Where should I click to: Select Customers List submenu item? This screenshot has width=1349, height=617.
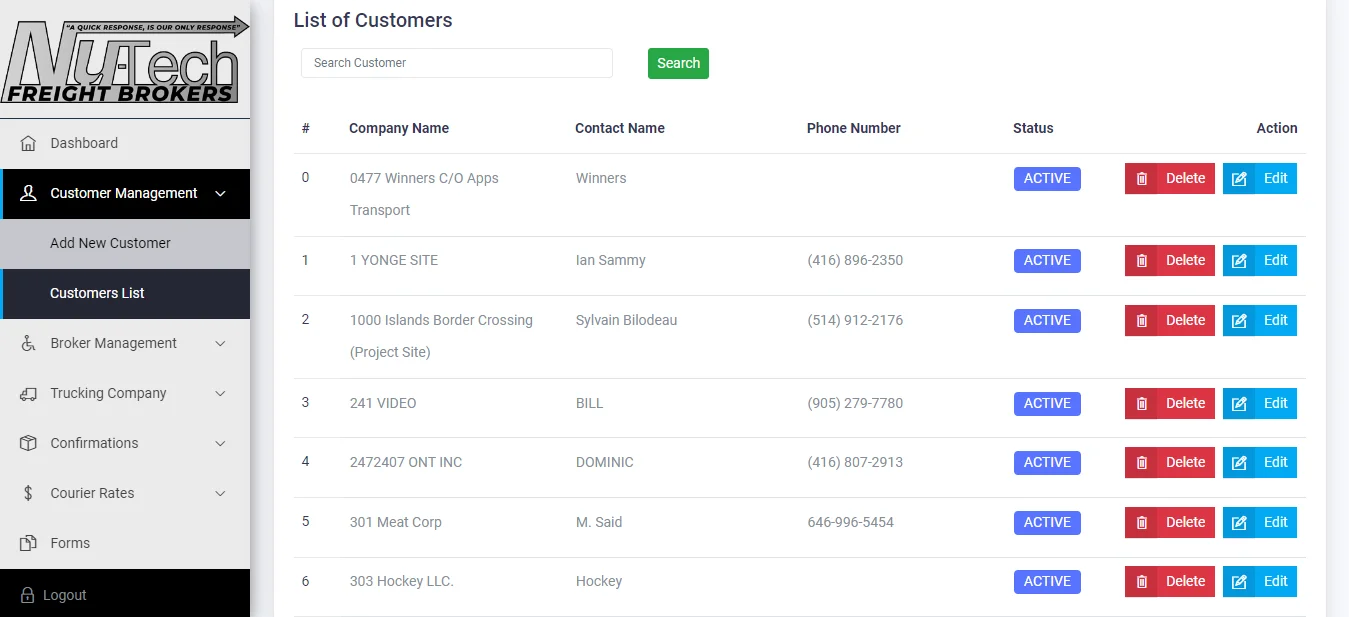[97, 293]
